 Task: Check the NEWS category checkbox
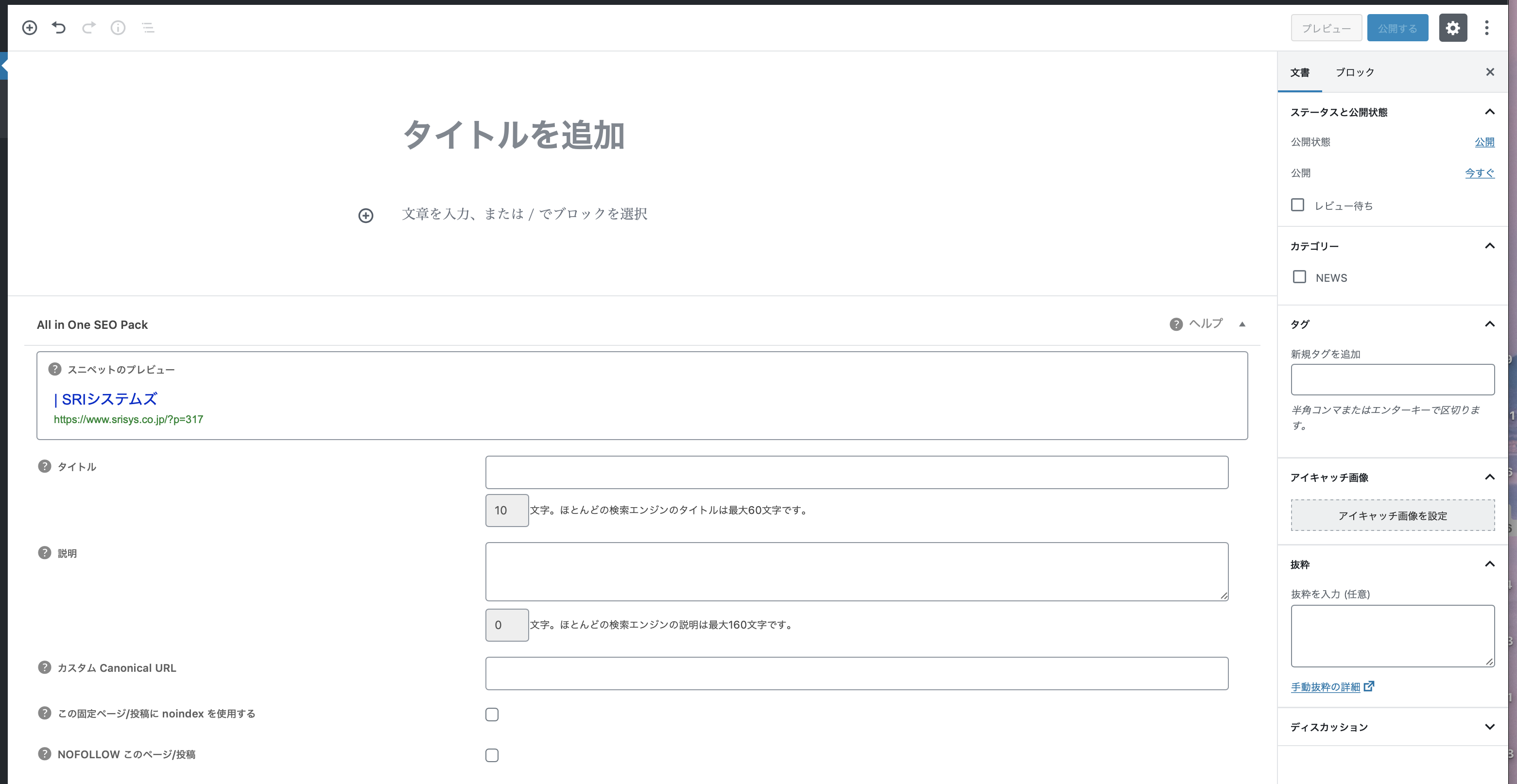(x=1299, y=277)
